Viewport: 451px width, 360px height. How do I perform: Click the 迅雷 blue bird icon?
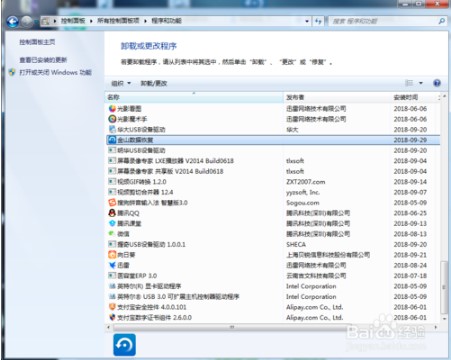[112, 265]
